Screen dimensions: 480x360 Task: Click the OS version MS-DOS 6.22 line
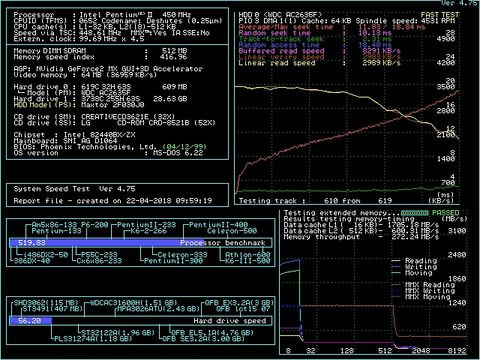coord(108,153)
